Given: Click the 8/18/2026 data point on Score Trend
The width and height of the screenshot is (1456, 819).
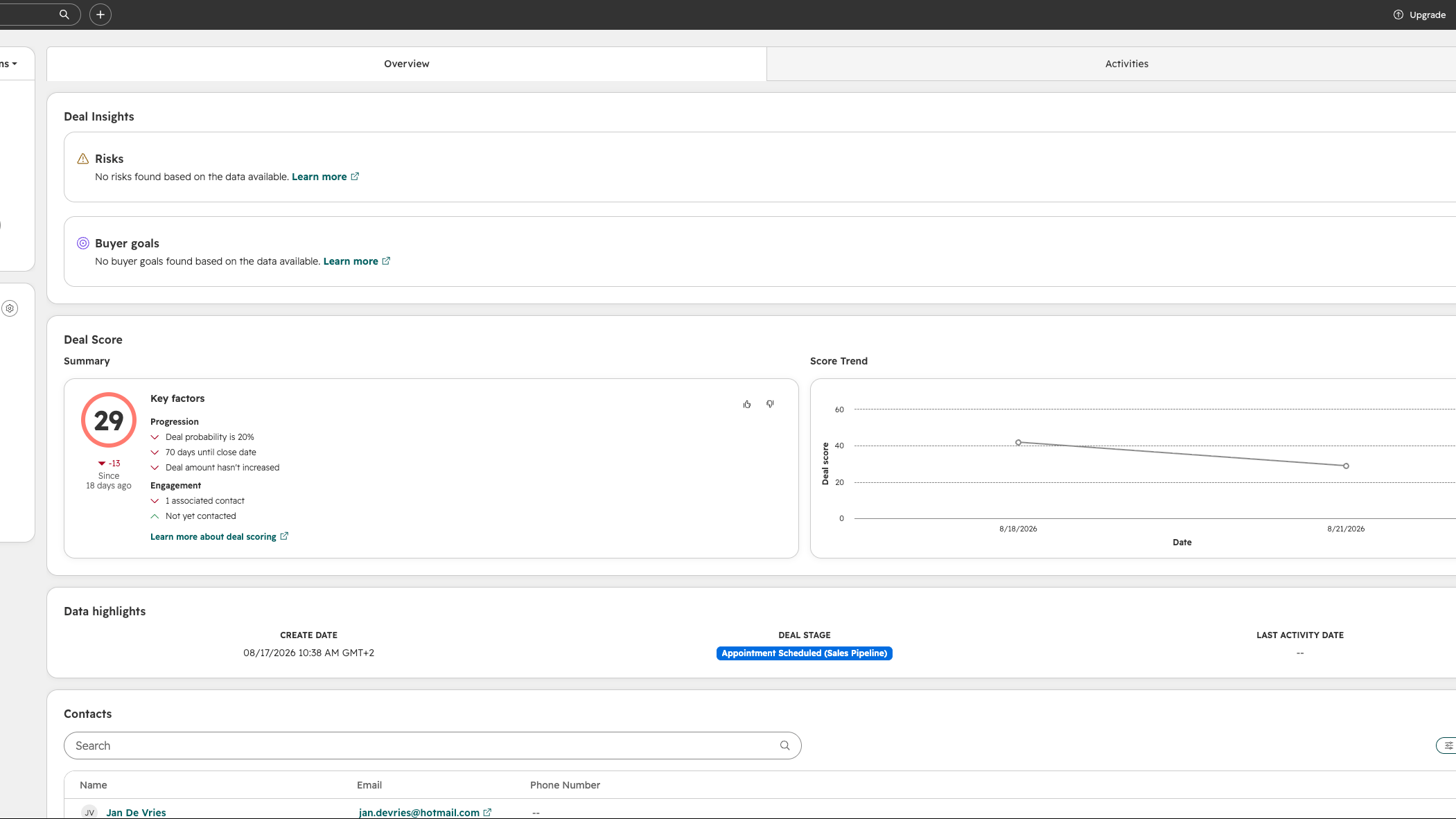Looking at the screenshot, I should pos(1018,442).
